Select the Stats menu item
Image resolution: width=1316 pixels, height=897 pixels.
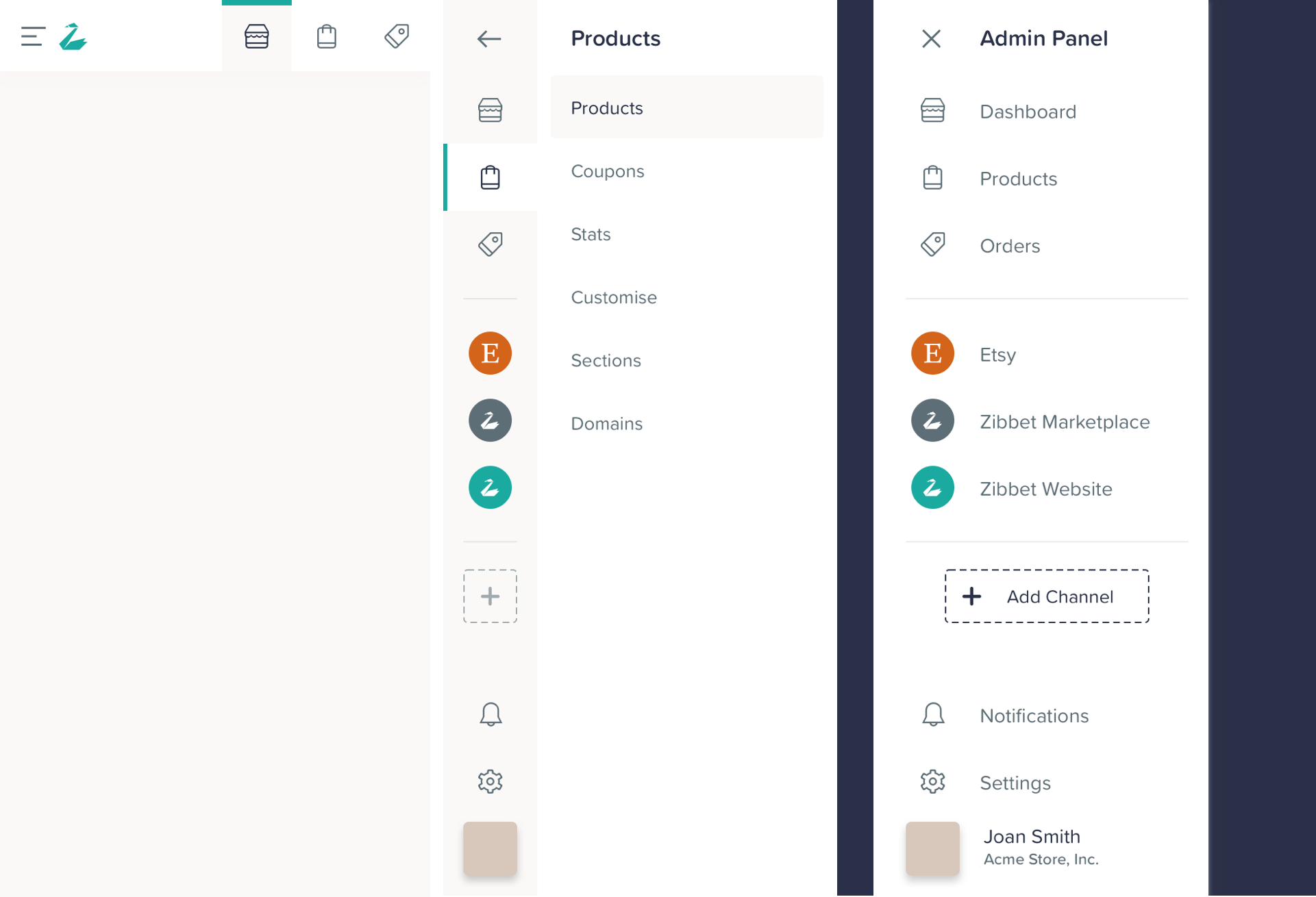click(x=592, y=233)
